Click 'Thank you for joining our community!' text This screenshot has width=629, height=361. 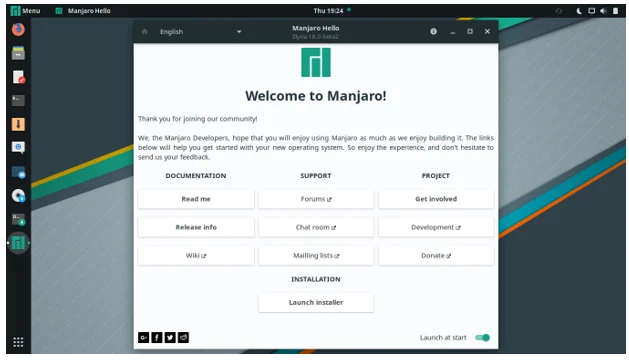[197, 119]
